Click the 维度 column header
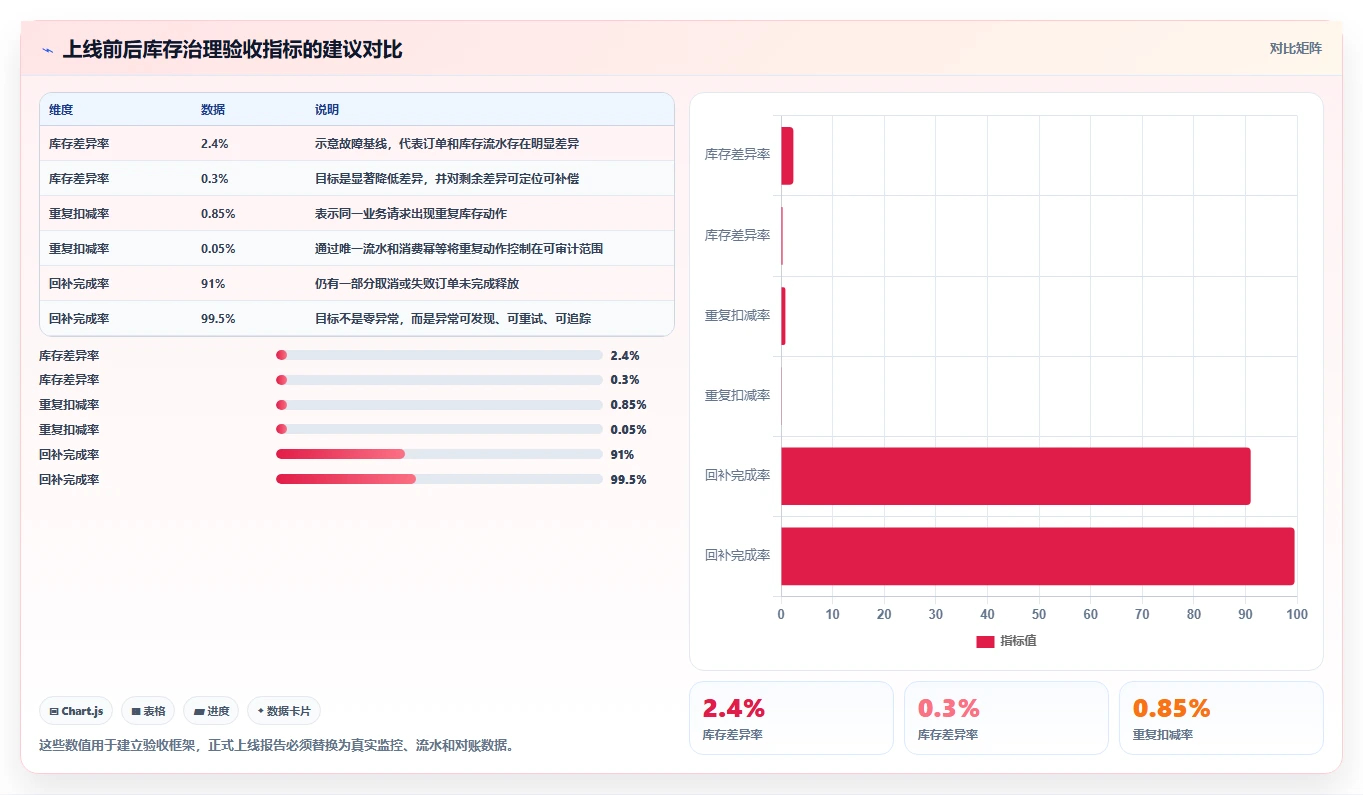 [x=61, y=109]
